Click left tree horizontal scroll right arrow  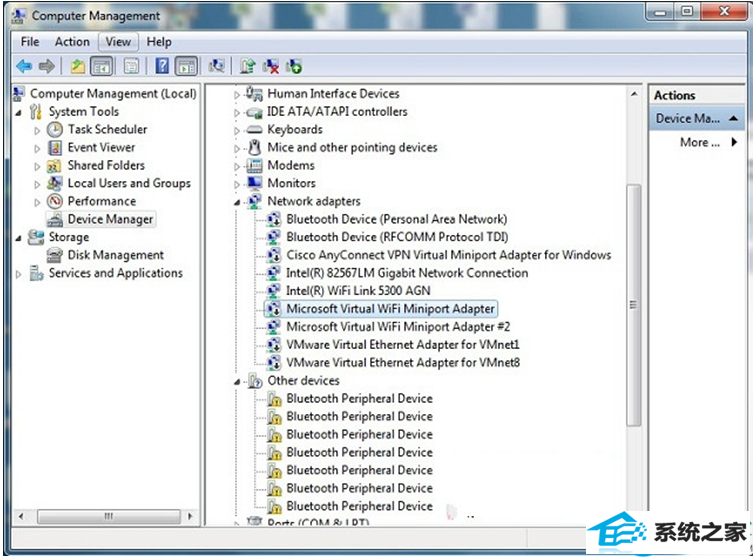190,516
